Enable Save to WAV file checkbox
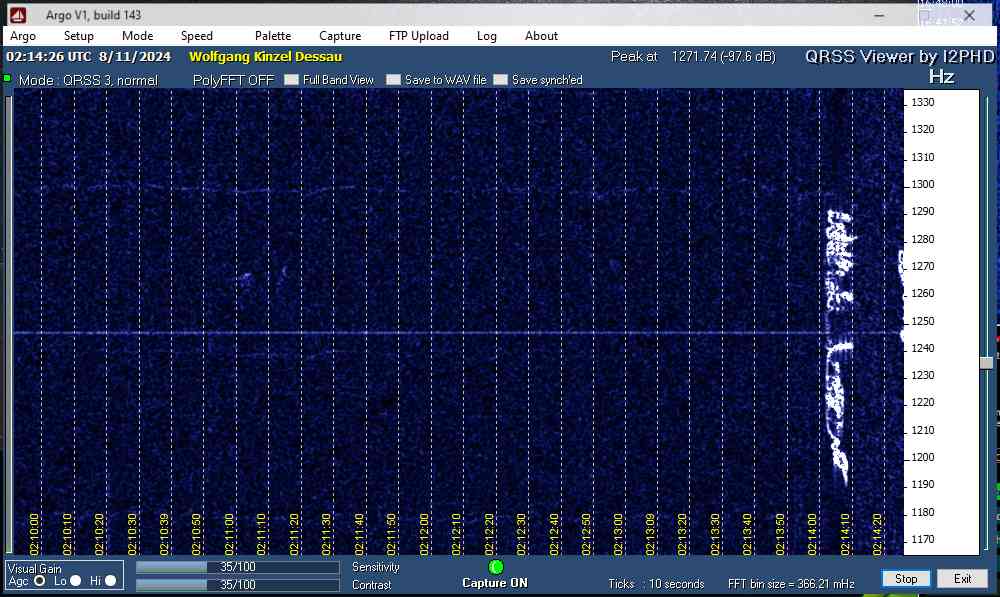Viewport: 1000px width, 597px height. [x=393, y=80]
